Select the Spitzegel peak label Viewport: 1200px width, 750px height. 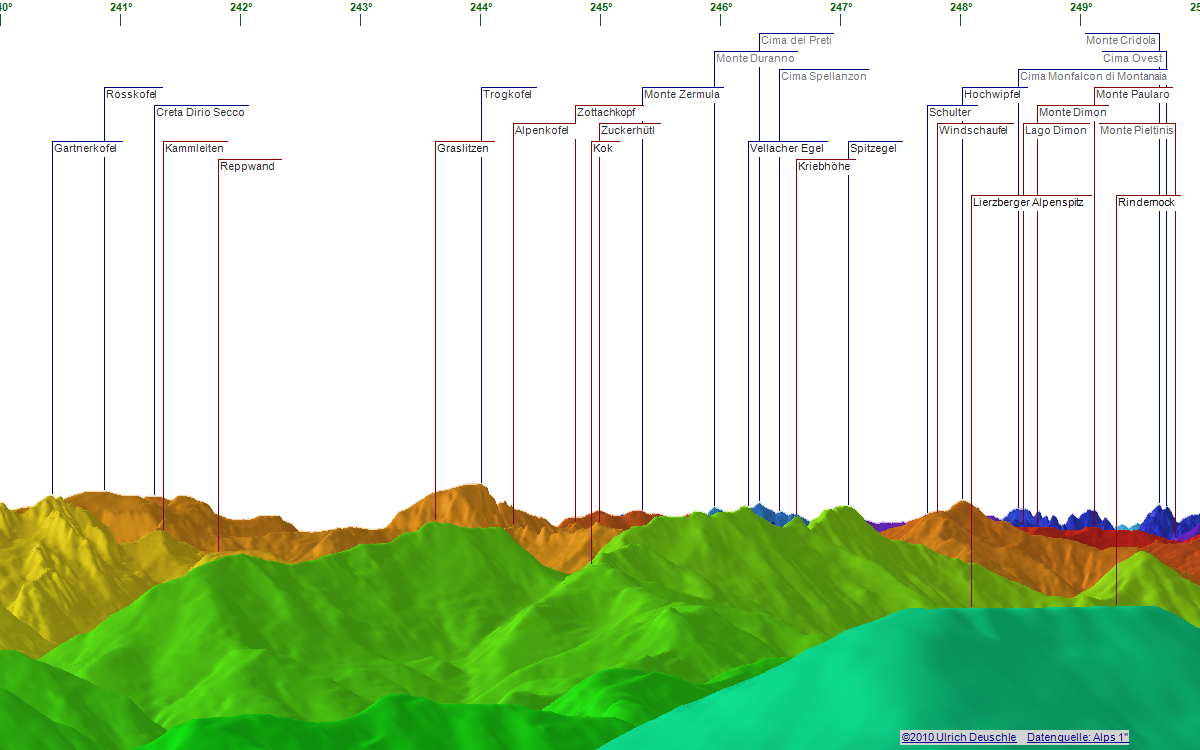coord(873,148)
